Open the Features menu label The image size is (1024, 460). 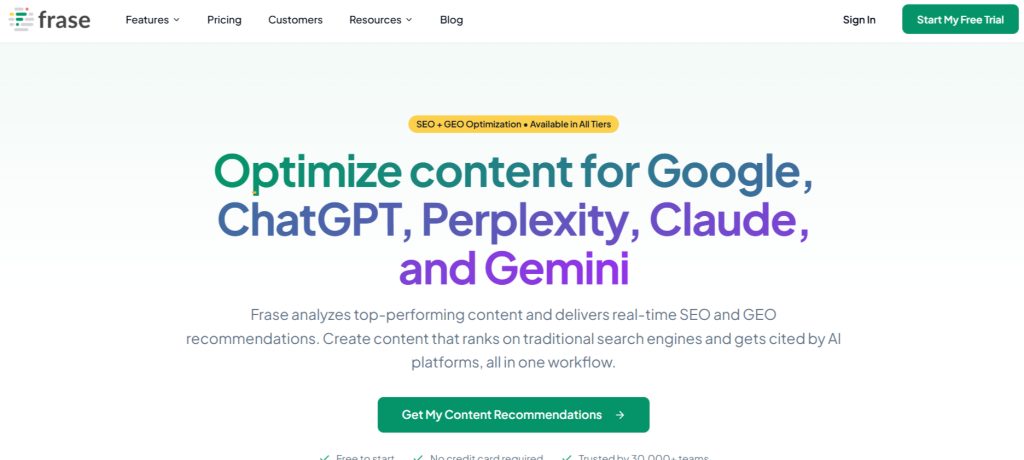tap(146, 20)
